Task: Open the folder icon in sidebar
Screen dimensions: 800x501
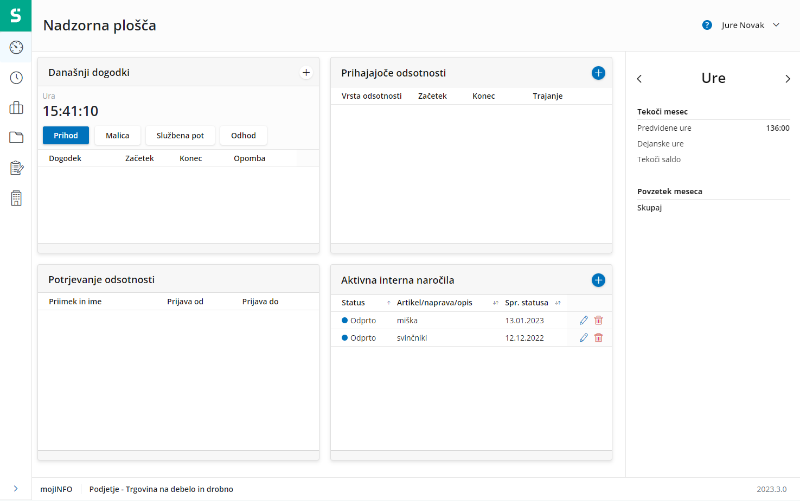Action: [x=16, y=138]
